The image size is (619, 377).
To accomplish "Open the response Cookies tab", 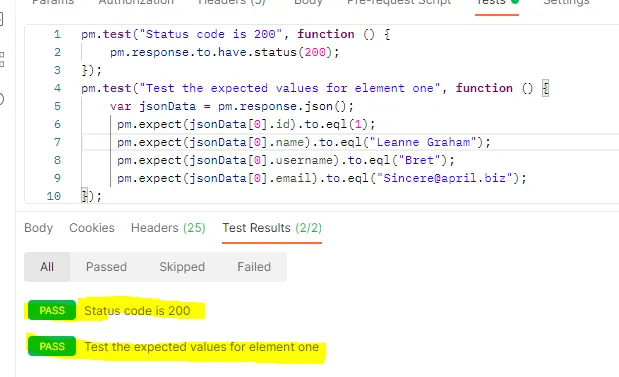I will point(92,228).
